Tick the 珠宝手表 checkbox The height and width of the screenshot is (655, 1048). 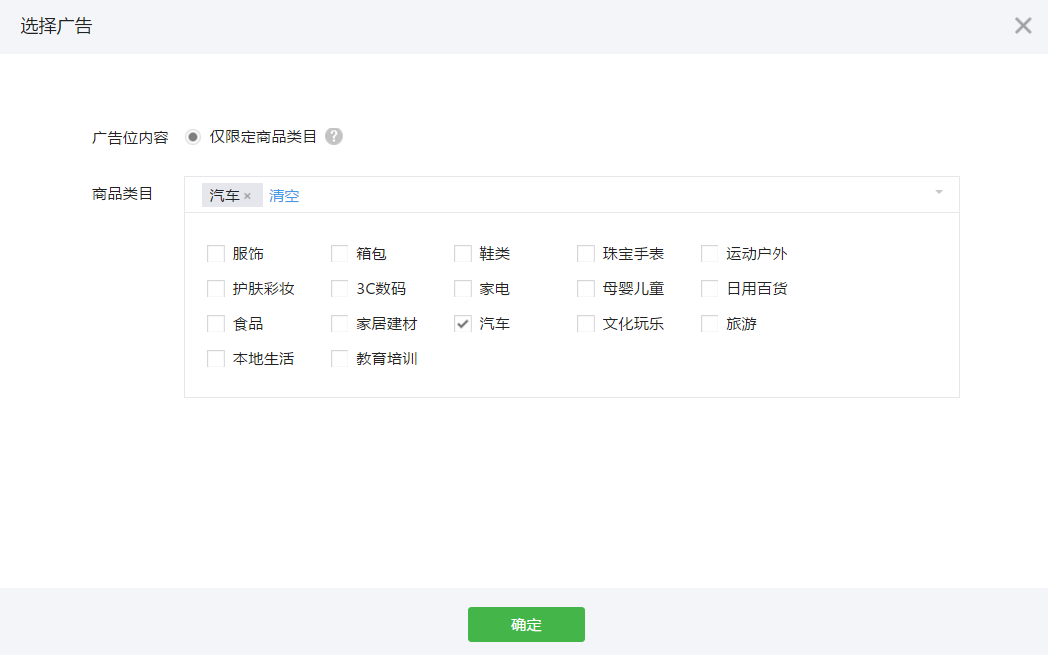click(x=586, y=254)
